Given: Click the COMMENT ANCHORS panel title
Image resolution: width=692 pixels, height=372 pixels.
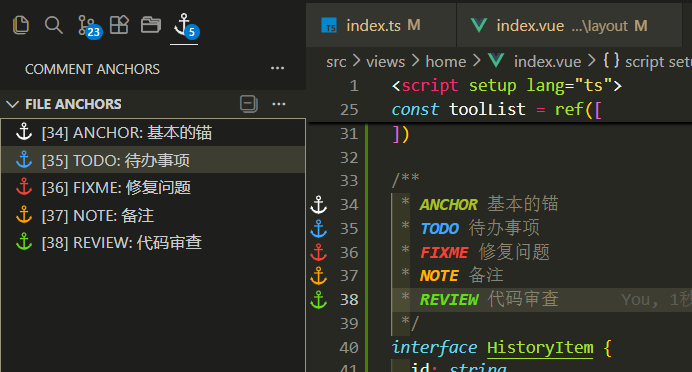Looking at the screenshot, I should pyautogui.click(x=92, y=69).
